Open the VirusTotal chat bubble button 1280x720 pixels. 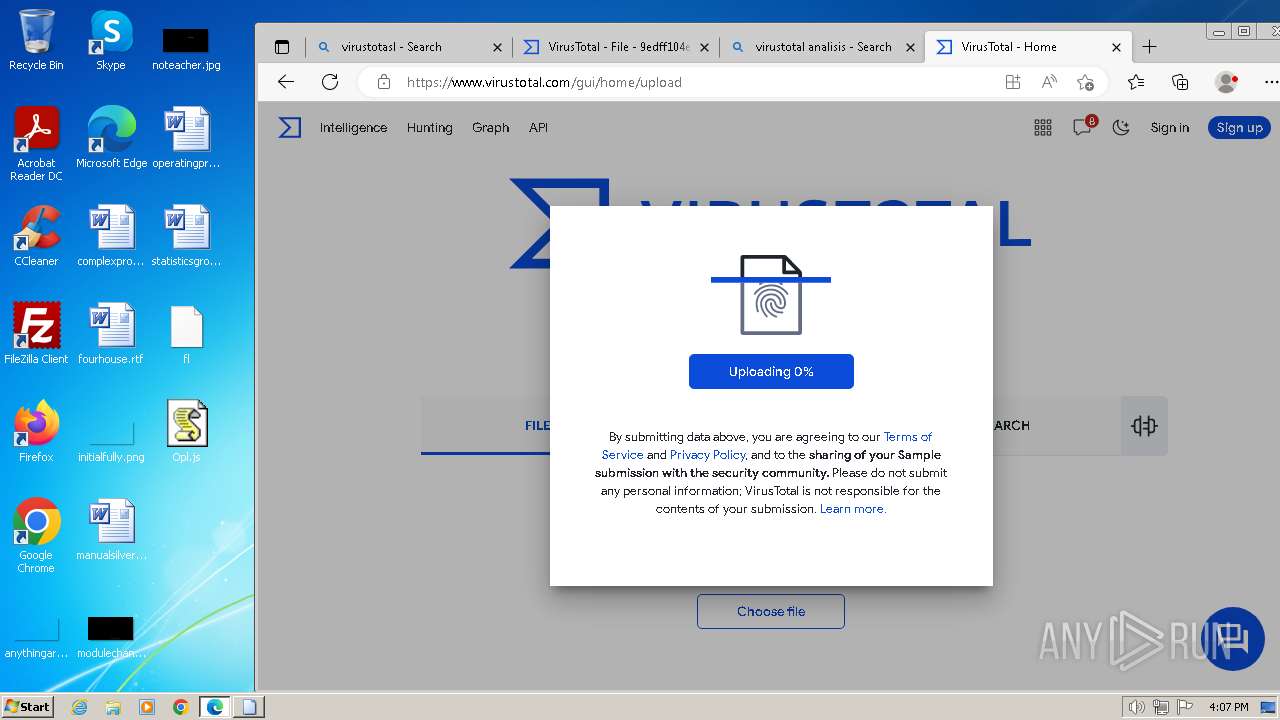click(x=1233, y=638)
